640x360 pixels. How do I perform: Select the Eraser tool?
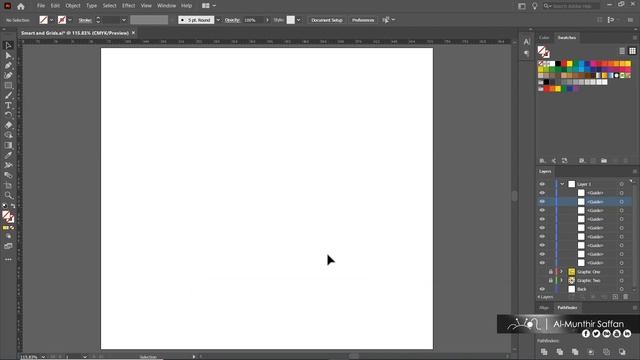[8, 125]
